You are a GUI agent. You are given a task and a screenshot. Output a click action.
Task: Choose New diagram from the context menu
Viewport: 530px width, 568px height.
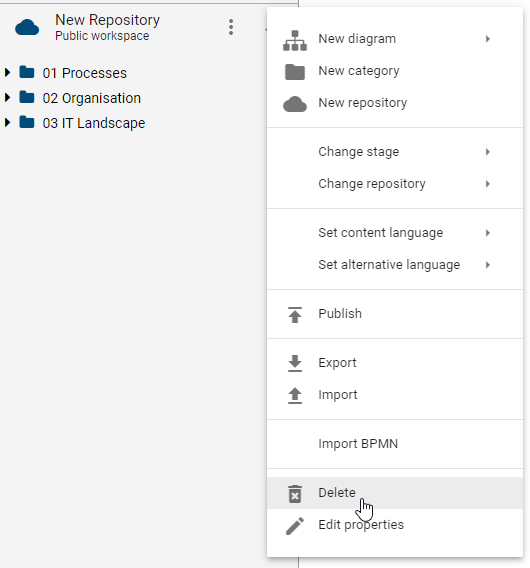click(395, 39)
